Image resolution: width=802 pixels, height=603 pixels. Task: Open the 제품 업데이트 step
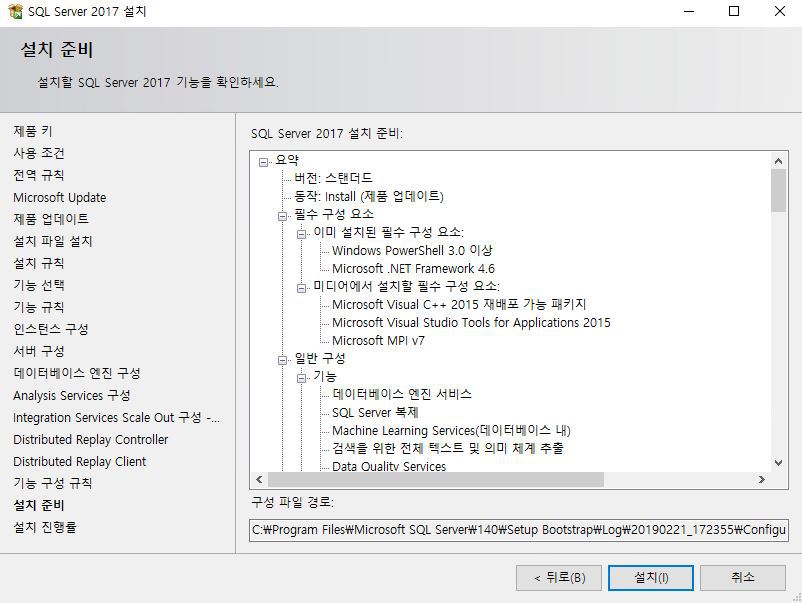(x=51, y=219)
